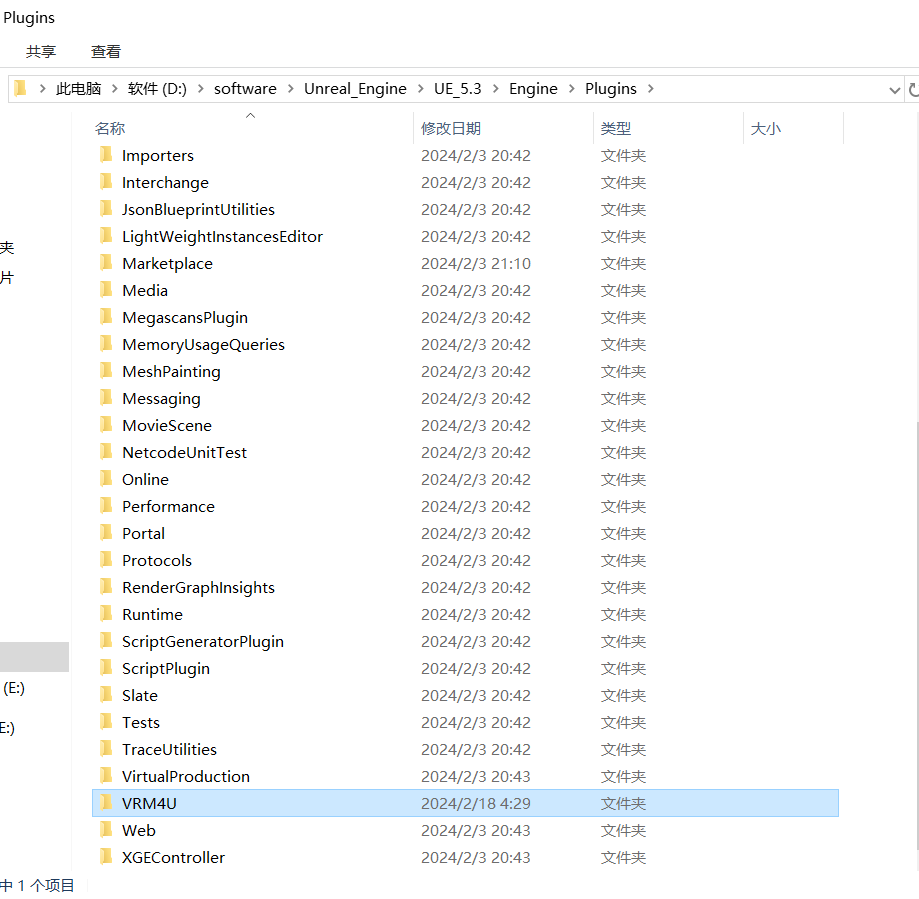This screenshot has height=899, width=919.
Task: Navigate to Unreal_Engine in the breadcrumb
Action: tap(355, 88)
